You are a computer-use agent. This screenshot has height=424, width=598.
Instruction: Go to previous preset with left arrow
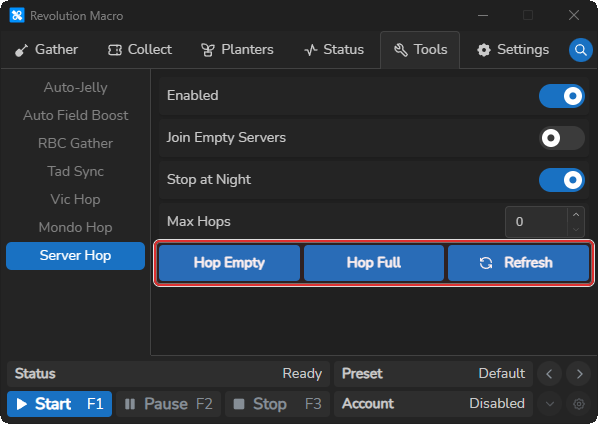point(549,374)
